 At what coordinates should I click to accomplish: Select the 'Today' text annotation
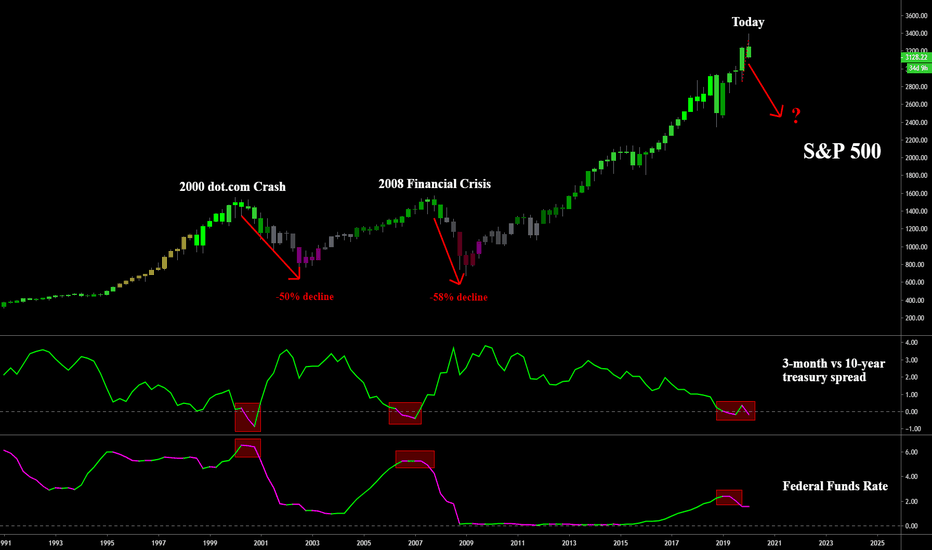coord(748,22)
